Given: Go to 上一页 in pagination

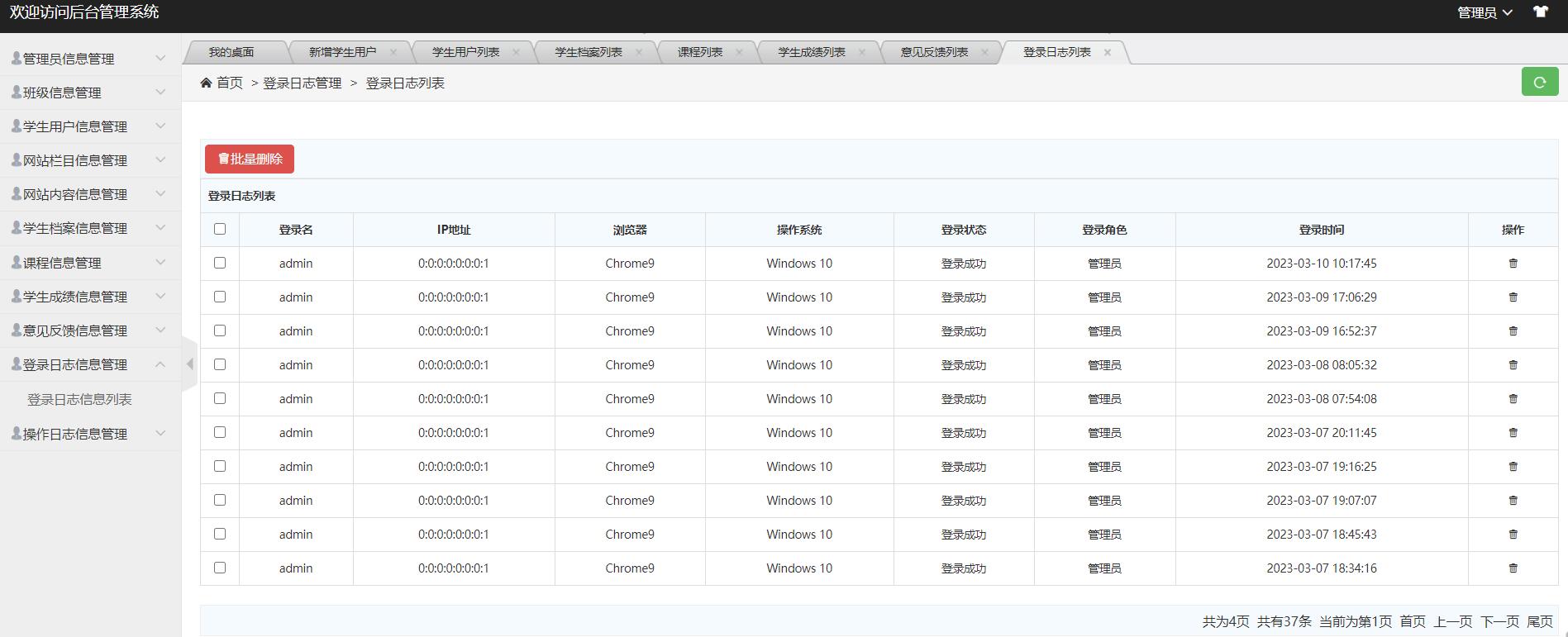Looking at the screenshot, I should click(1453, 621).
